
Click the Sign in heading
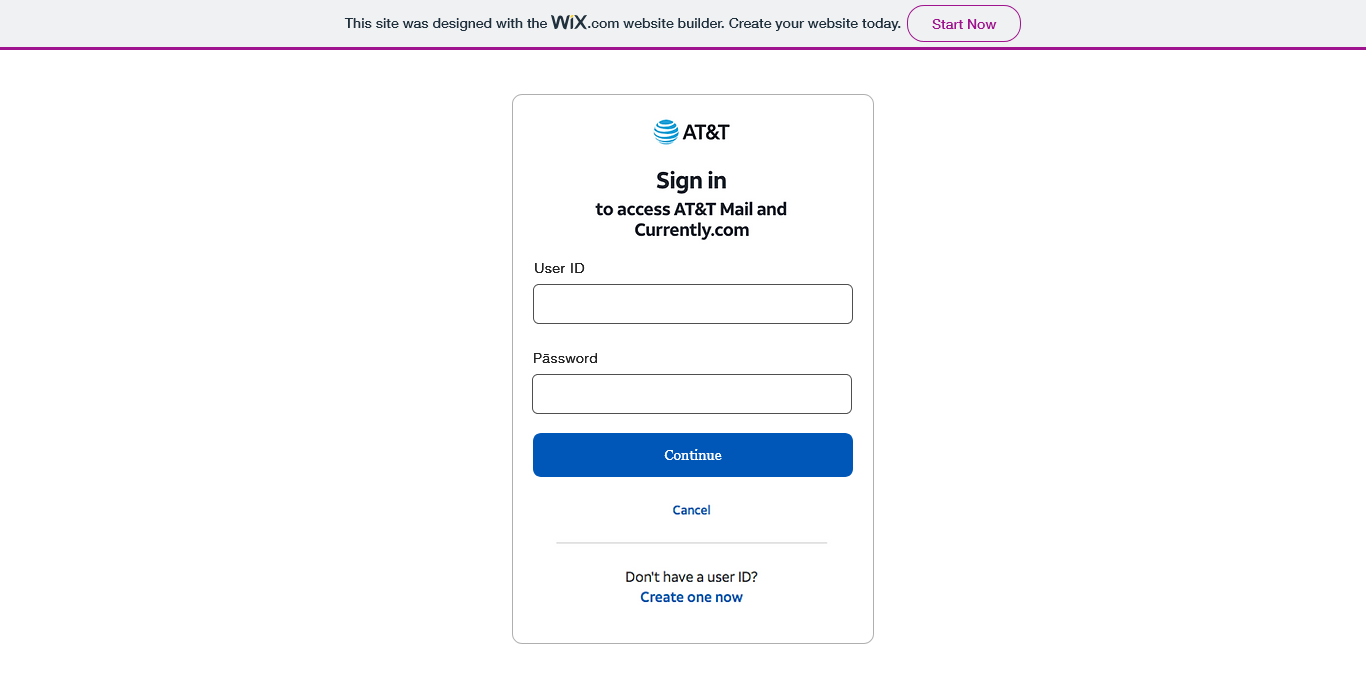[x=692, y=180]
